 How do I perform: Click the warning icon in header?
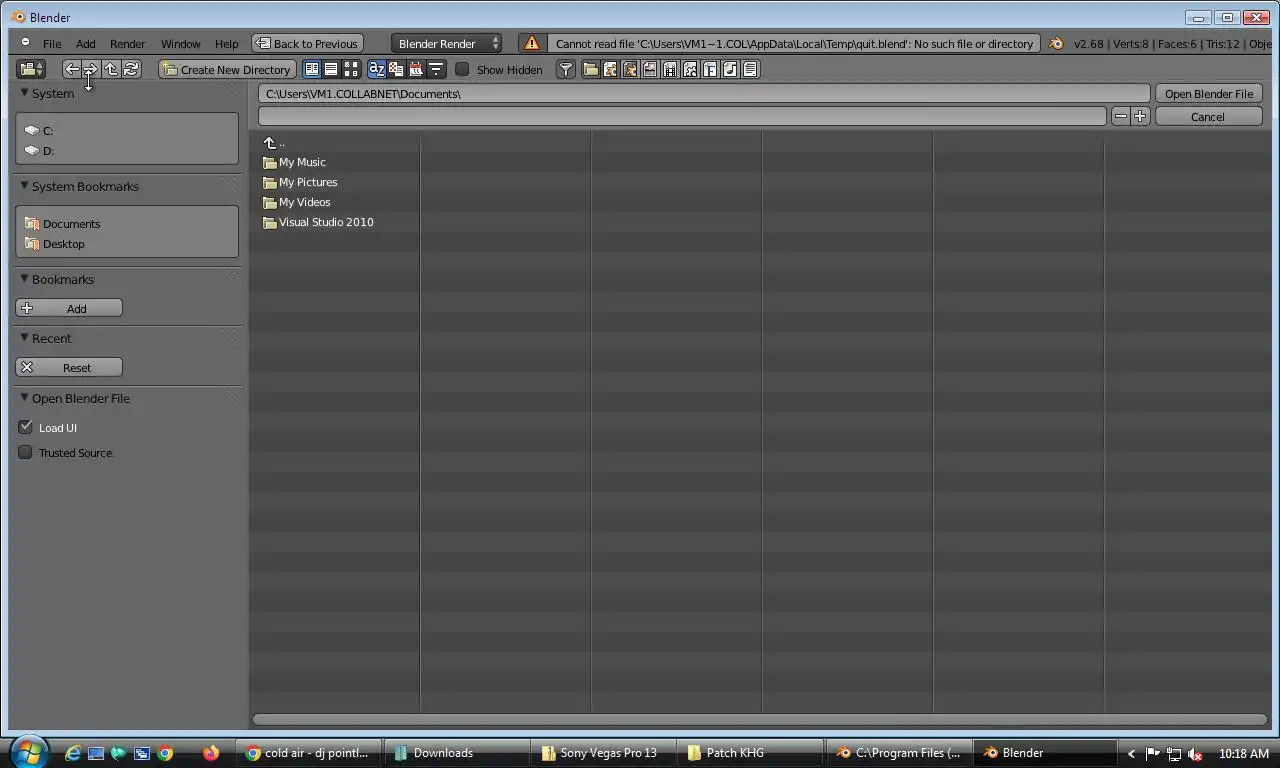(x=532, y=43)
